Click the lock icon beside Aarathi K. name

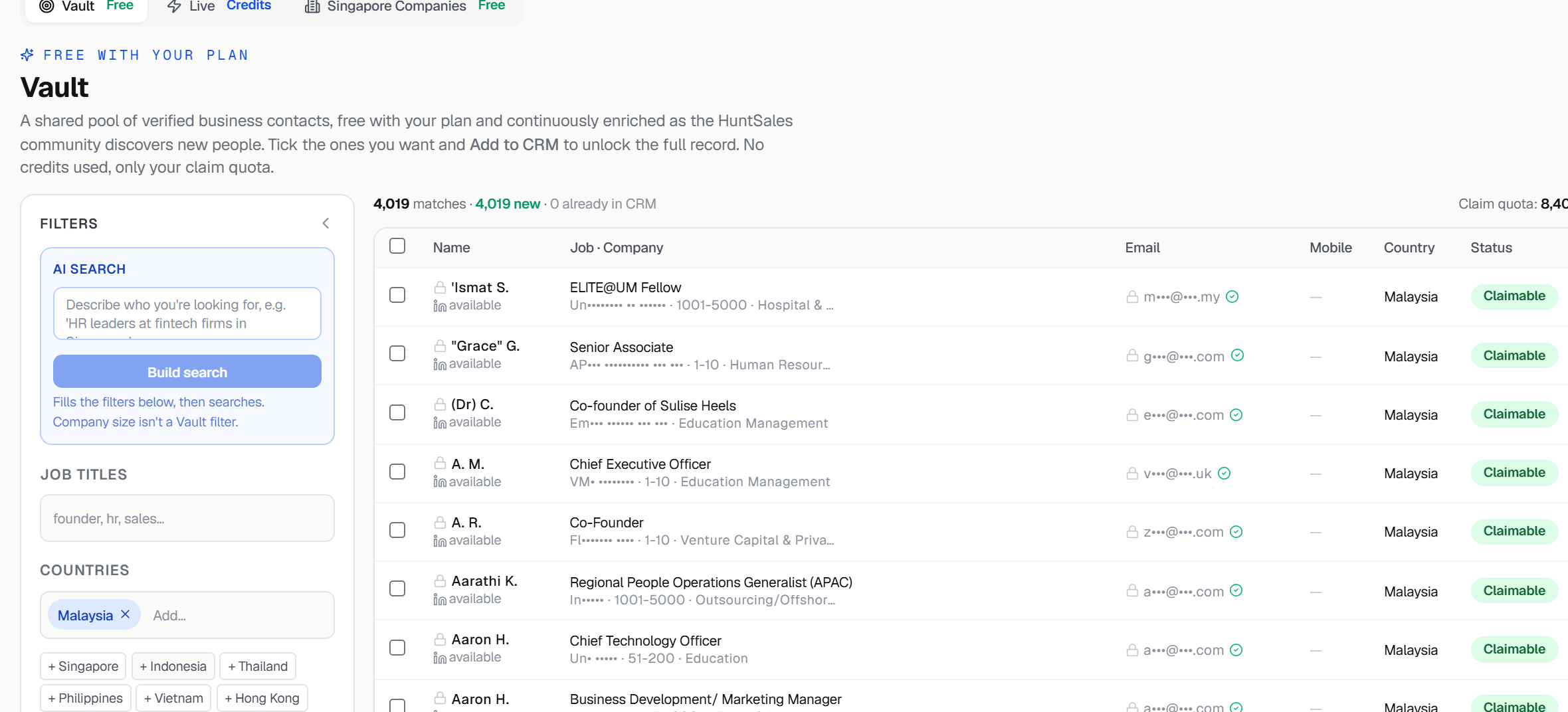coord(440,580)
